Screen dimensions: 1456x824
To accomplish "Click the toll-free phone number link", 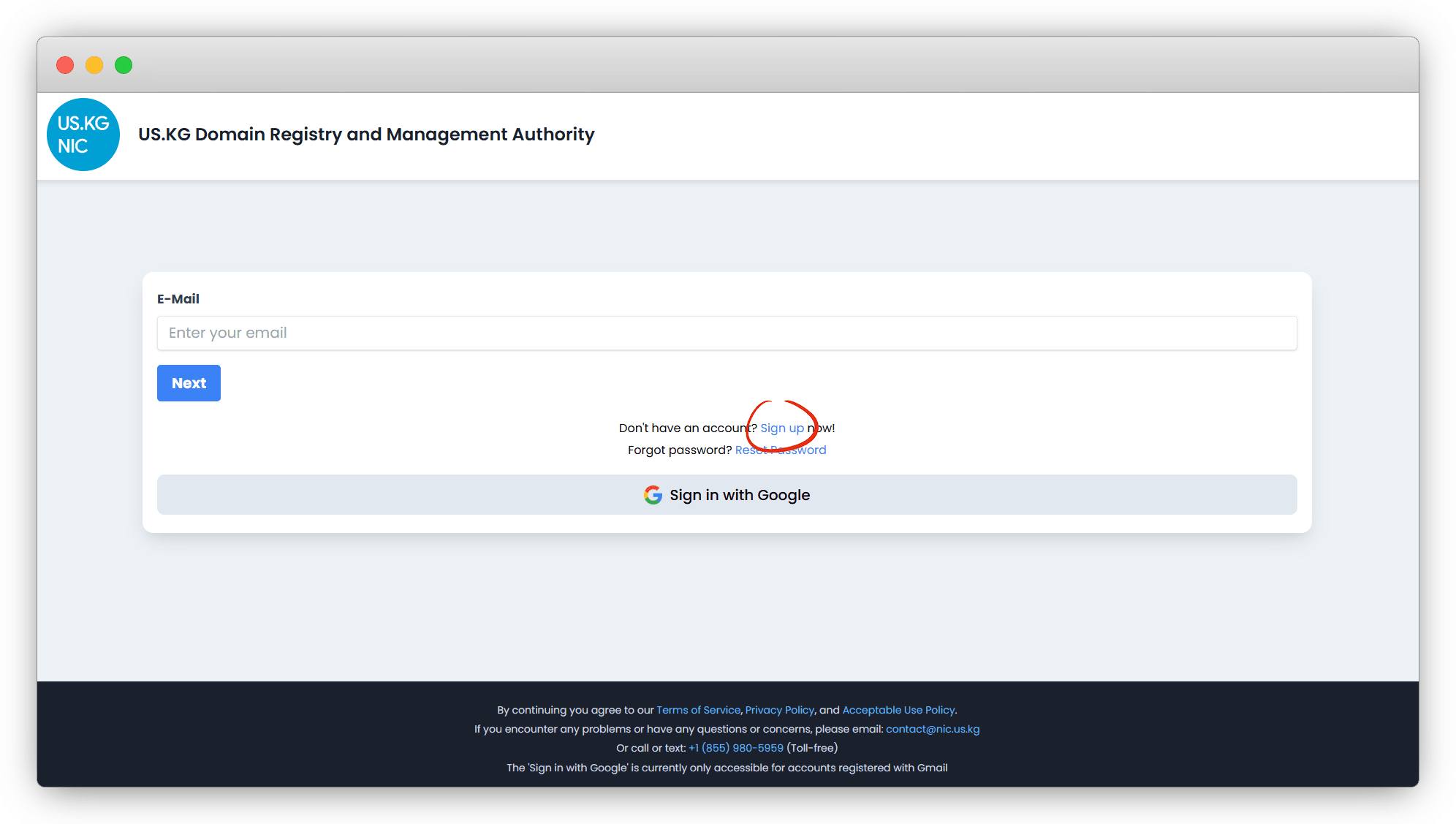I will [x=735, y=748].
